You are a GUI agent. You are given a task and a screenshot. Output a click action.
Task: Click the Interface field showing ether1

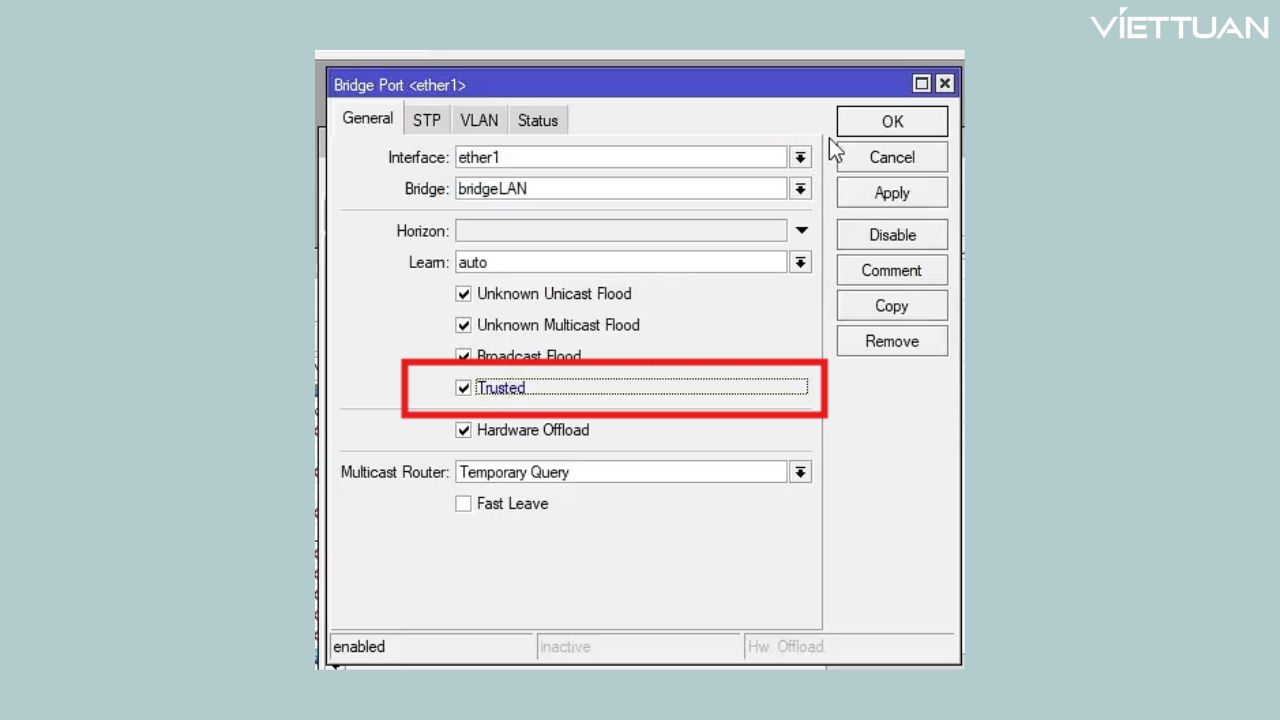coord(621,158)
